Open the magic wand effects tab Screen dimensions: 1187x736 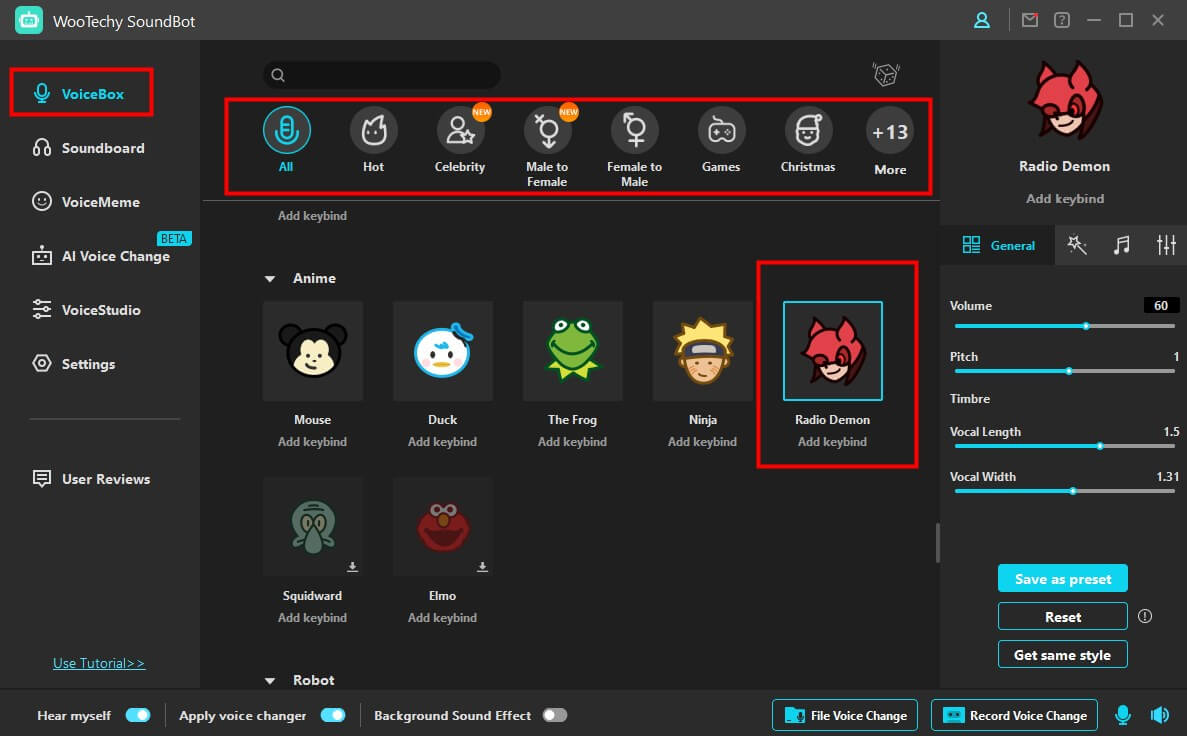[1077, 245]
